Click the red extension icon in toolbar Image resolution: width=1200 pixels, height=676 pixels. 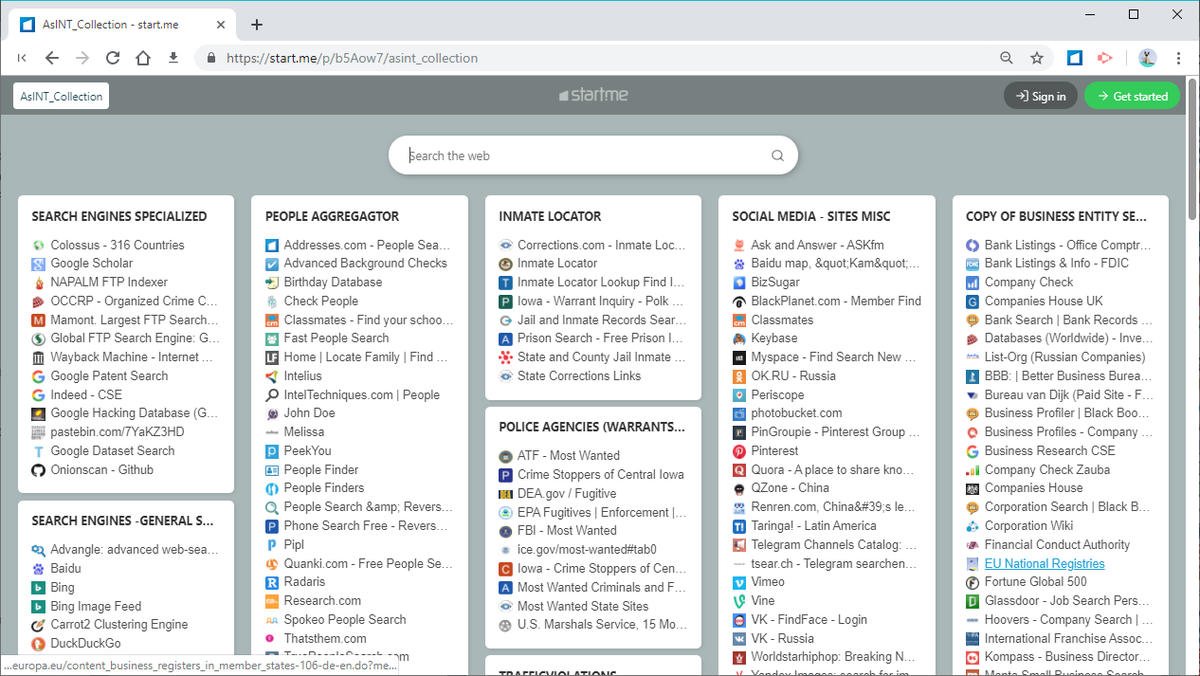(x=1105, y=58)
